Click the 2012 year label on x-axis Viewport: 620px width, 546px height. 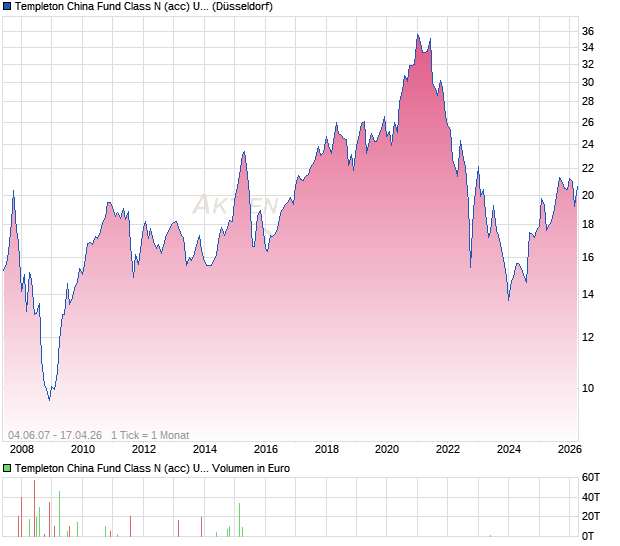click(144, 449)
